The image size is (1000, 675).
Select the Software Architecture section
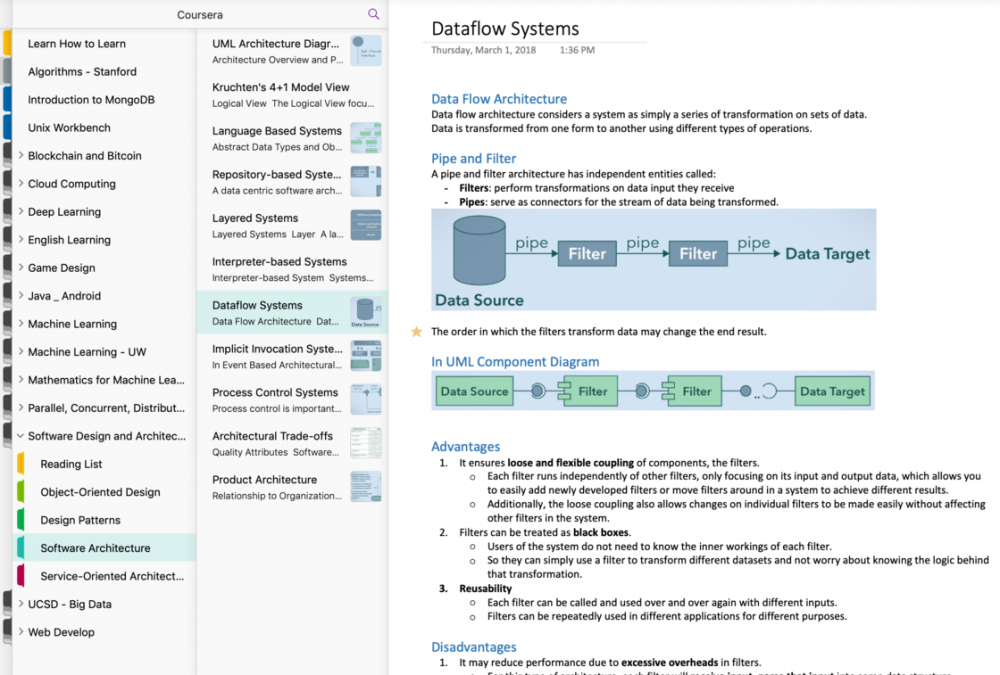[104, 548]
